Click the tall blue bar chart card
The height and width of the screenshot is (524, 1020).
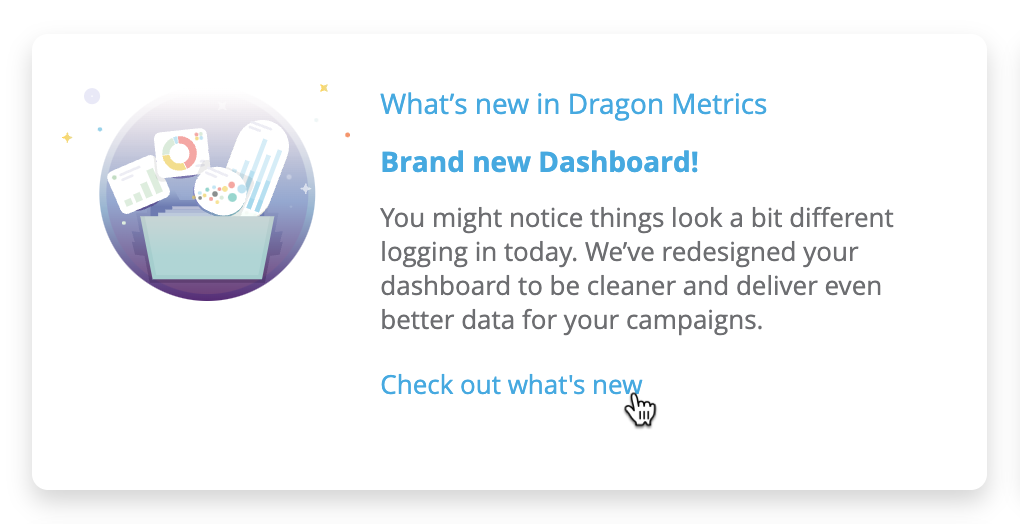pyautogui.click(x=260, y=172)
